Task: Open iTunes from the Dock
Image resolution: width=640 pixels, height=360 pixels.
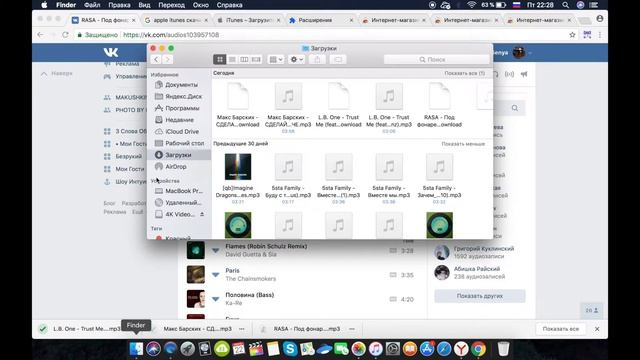Action: click(x=376, y=349)
